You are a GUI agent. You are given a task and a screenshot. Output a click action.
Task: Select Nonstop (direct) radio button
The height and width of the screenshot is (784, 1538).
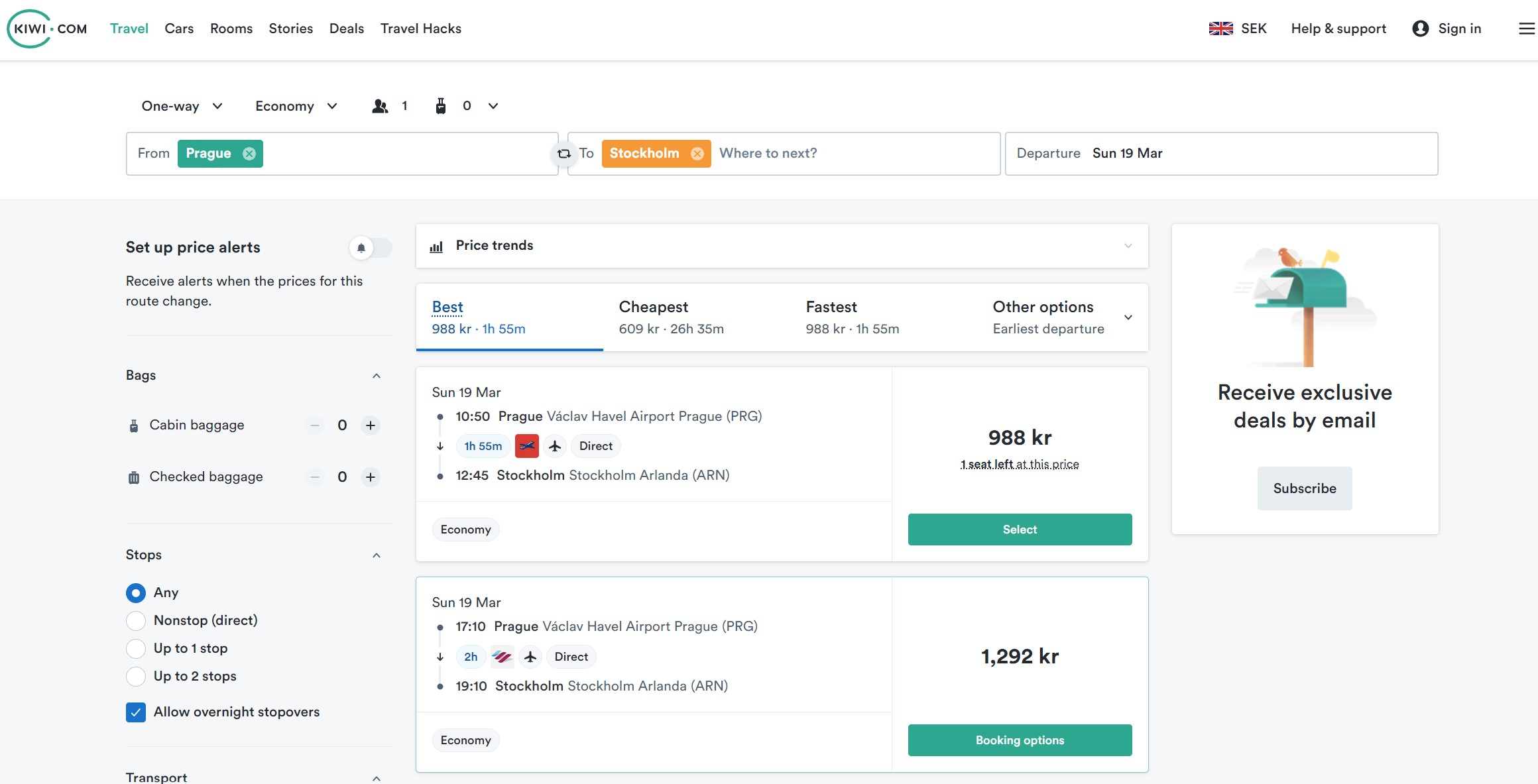click(x=136, y=621)
